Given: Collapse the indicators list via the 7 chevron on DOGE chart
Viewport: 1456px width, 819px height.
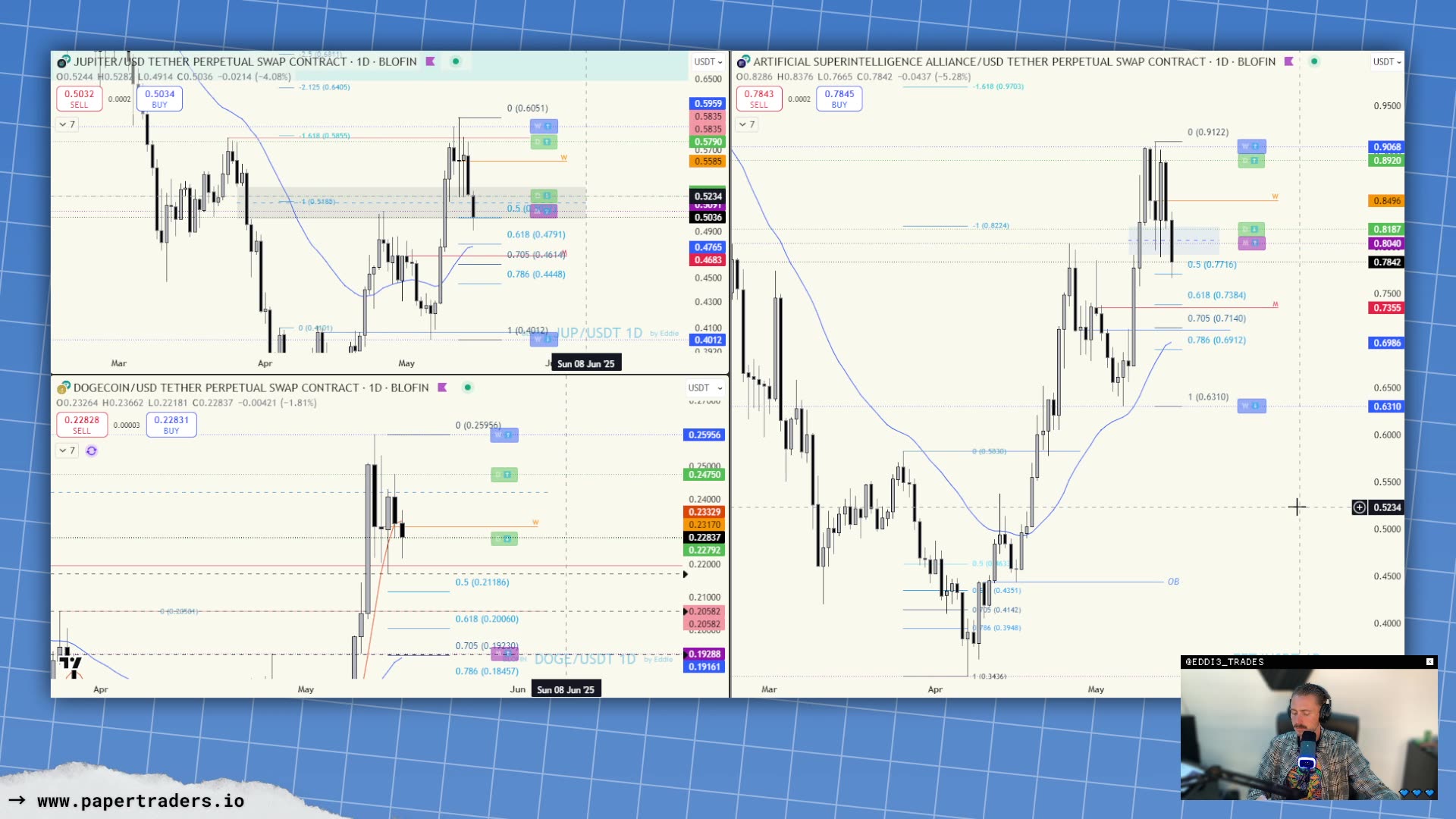Looking at the screenshot, I should 67,450.
